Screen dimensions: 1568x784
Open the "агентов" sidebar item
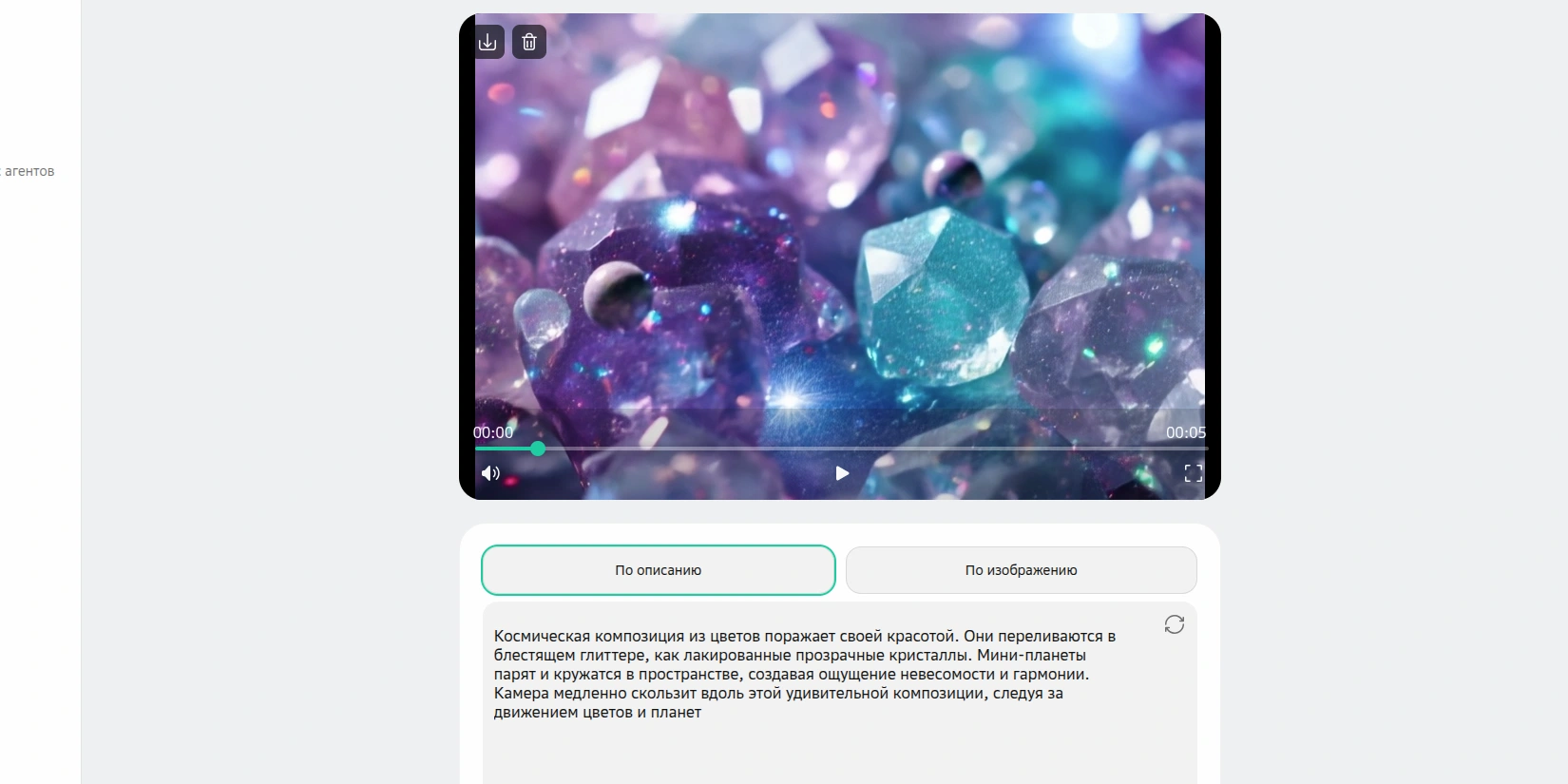29,171
